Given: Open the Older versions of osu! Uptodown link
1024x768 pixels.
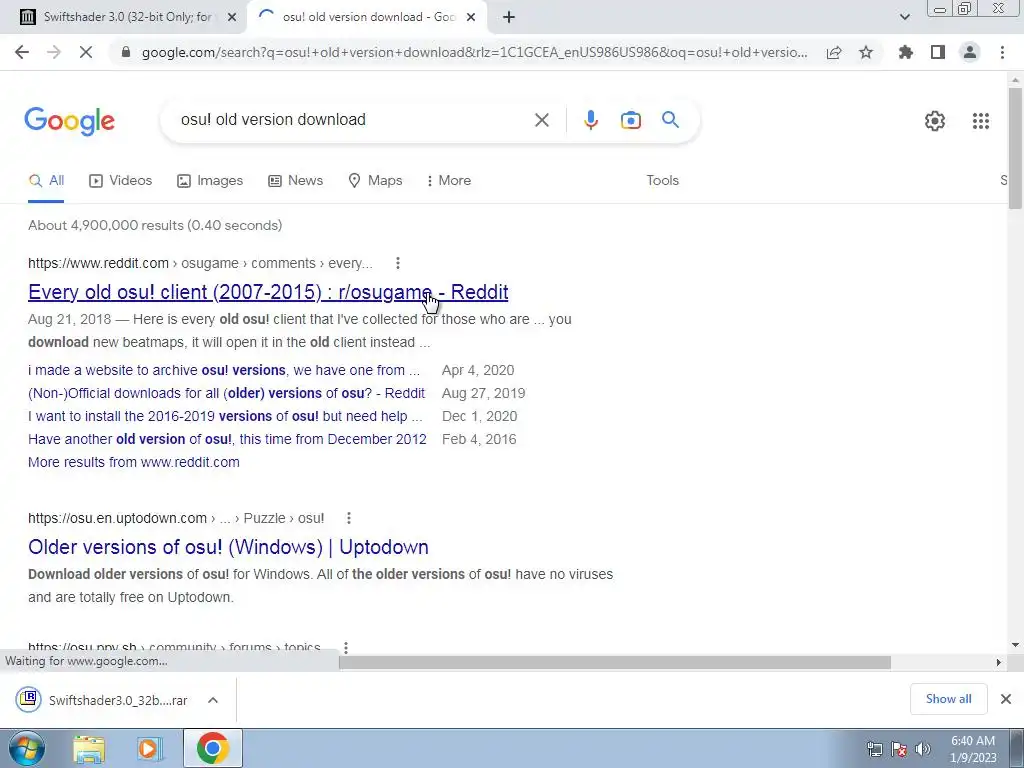Looking at the screenshot, I should point(228,547).
